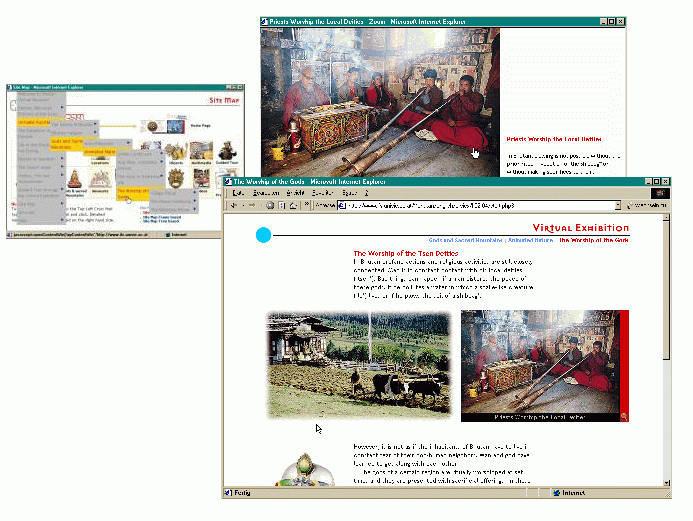Click the IE icon in the Zoom window title bar
The height and width of the screenshot is (521, 693).
point(264,21)
